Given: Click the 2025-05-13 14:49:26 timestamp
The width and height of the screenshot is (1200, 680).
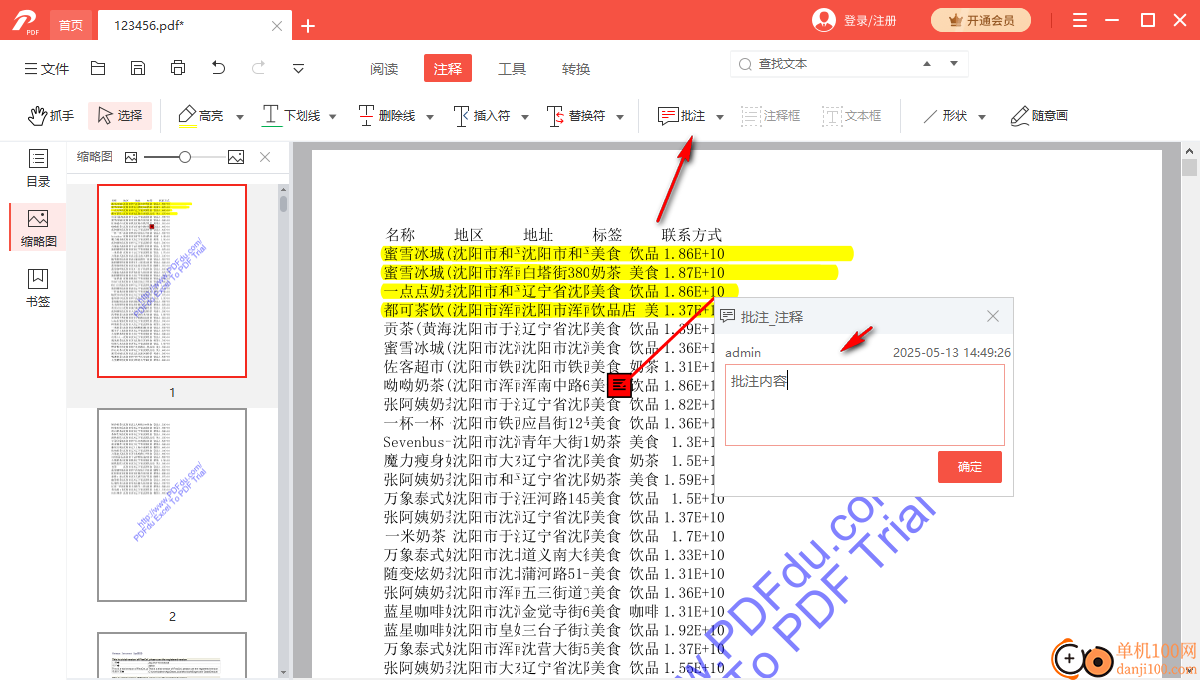Looking at the screenshot, I should (x=952, y=353).
